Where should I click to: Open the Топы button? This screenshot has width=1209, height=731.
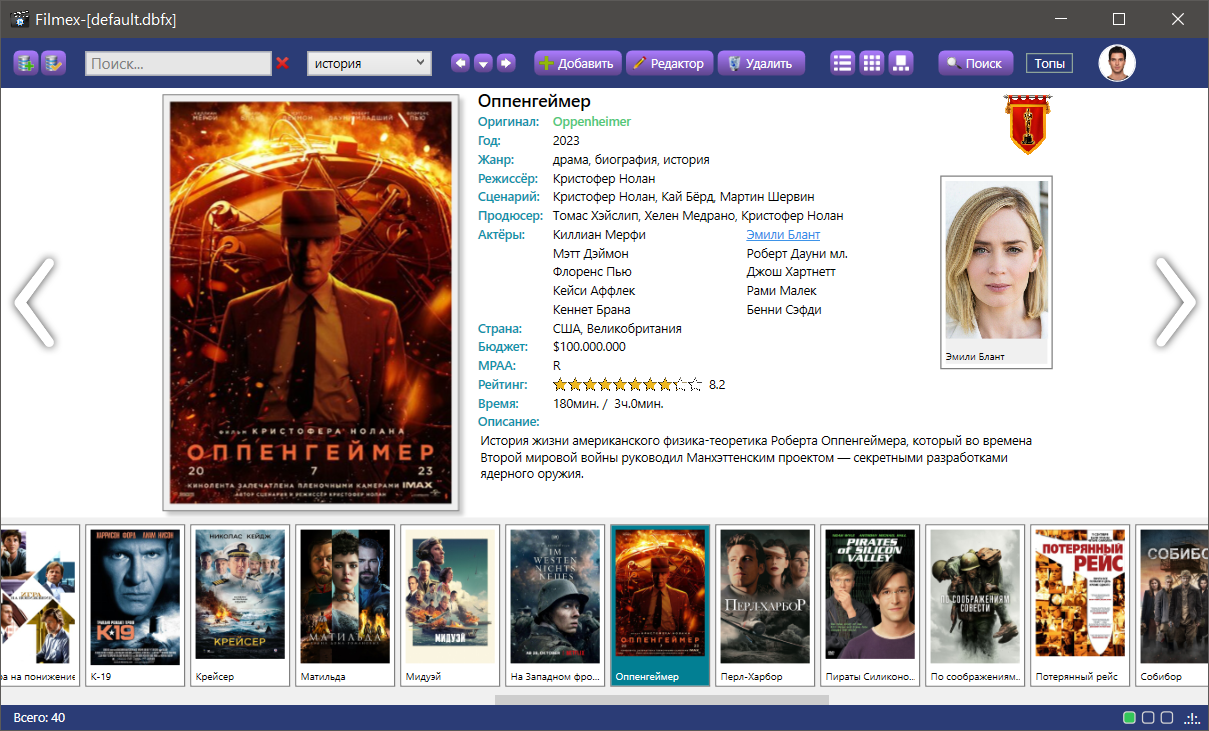(x=1049, y=63)
